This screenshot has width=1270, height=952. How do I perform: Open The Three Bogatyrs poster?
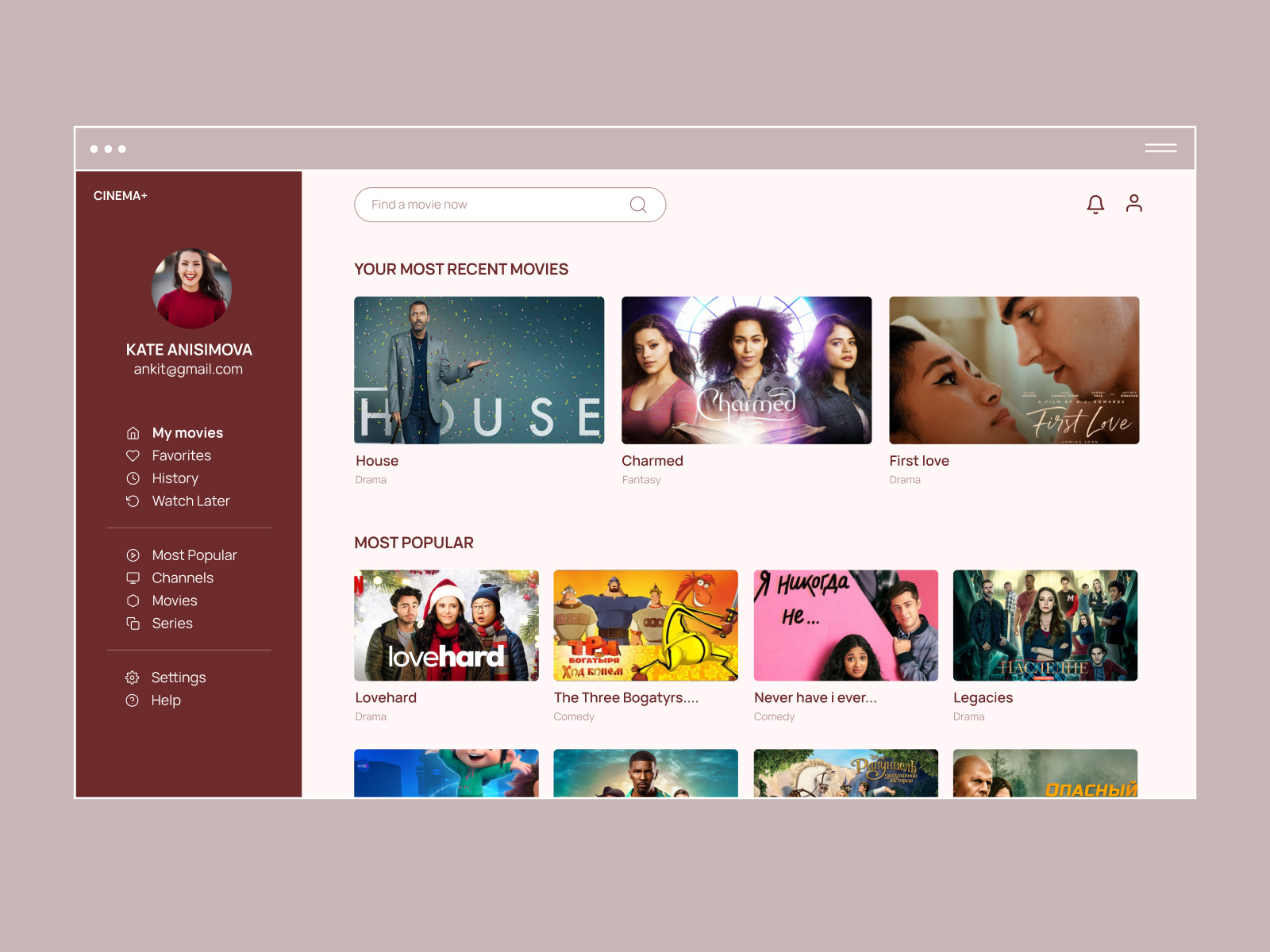[645, 625]
